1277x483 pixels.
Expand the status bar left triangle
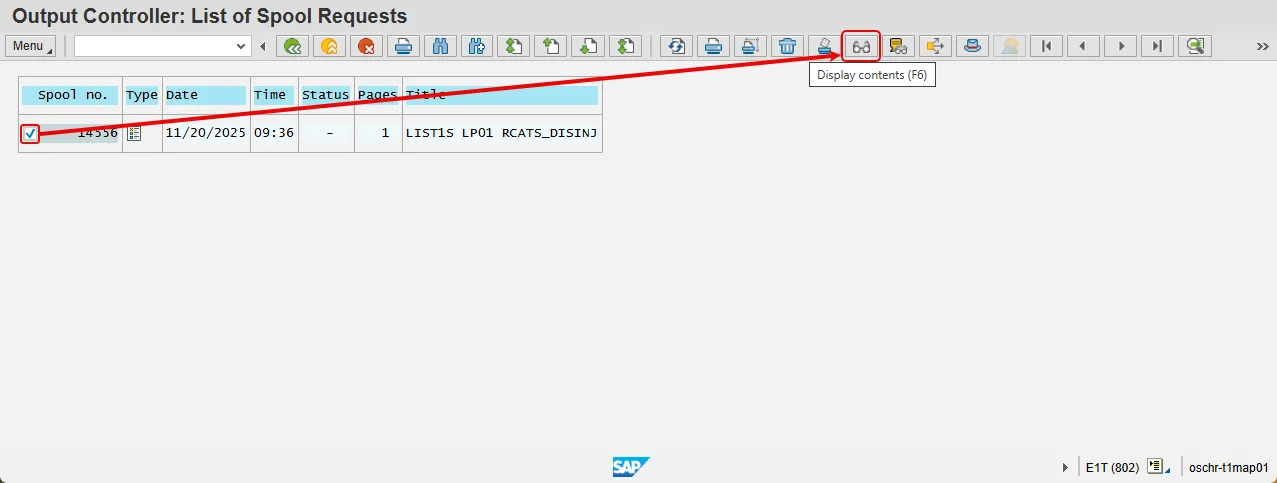click(1065, 467)
